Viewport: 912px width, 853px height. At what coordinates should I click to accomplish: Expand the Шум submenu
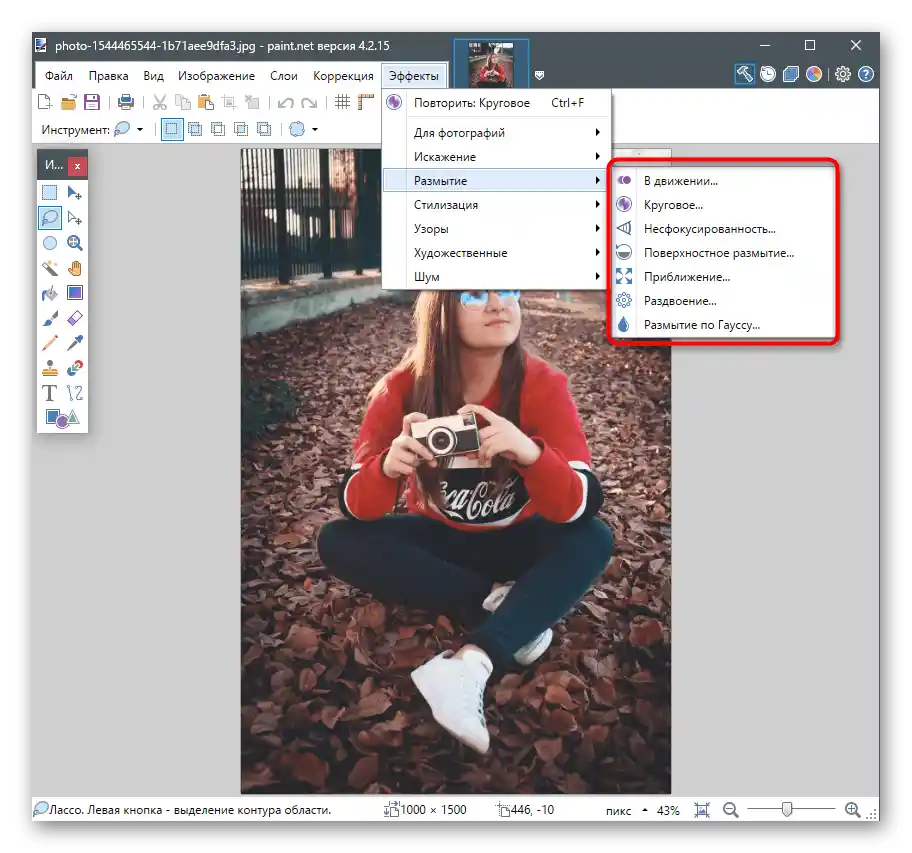[x=497, y=277]
